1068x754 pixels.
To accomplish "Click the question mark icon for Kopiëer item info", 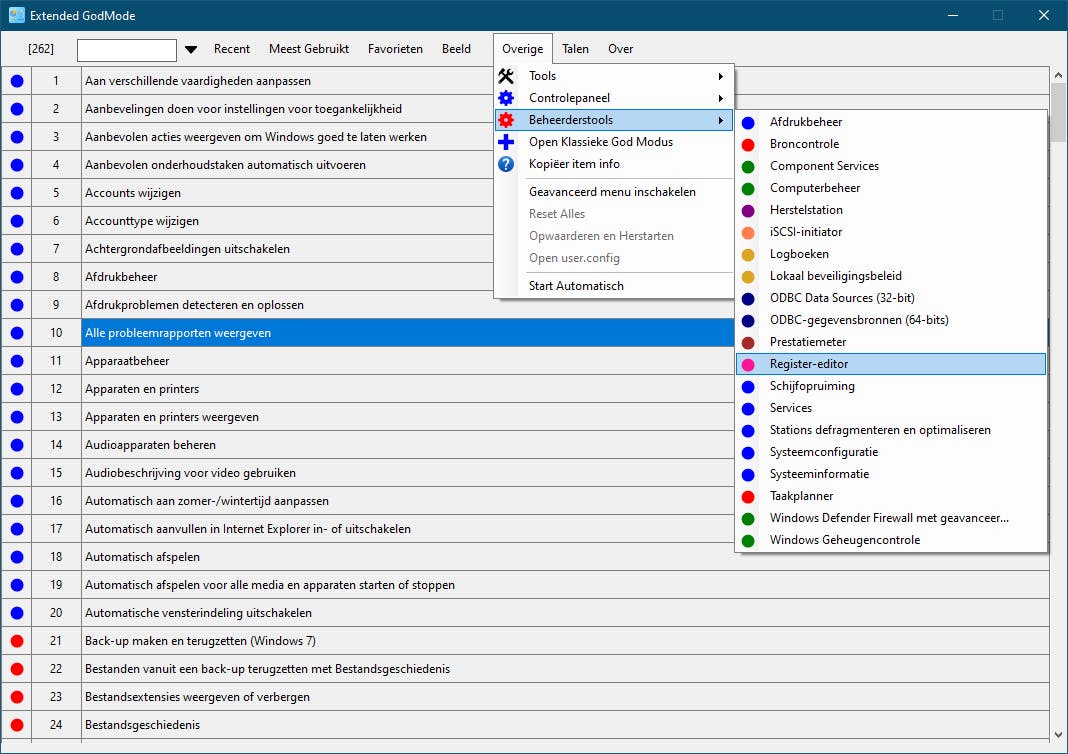I will pos(506,164).
